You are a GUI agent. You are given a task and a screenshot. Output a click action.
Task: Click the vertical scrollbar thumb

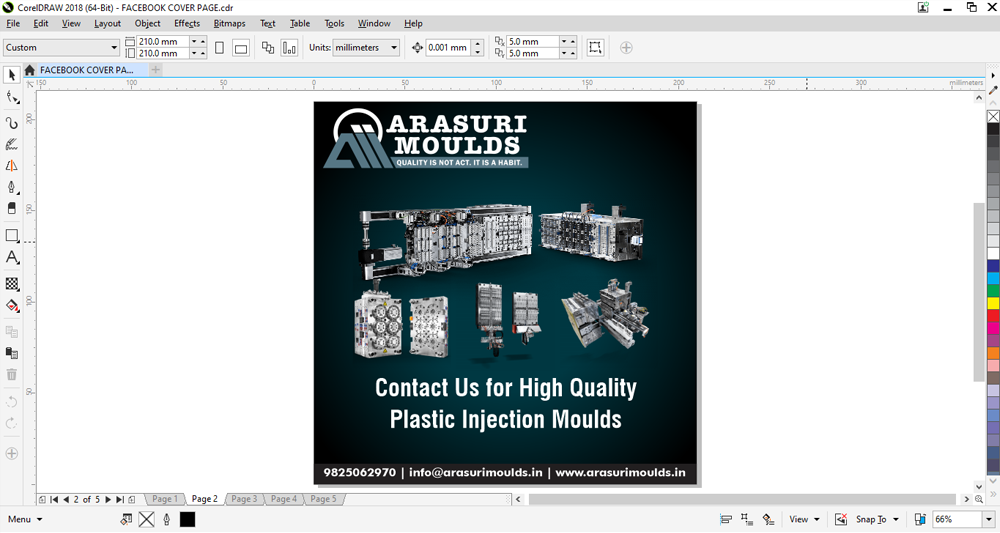pos(979,292)
